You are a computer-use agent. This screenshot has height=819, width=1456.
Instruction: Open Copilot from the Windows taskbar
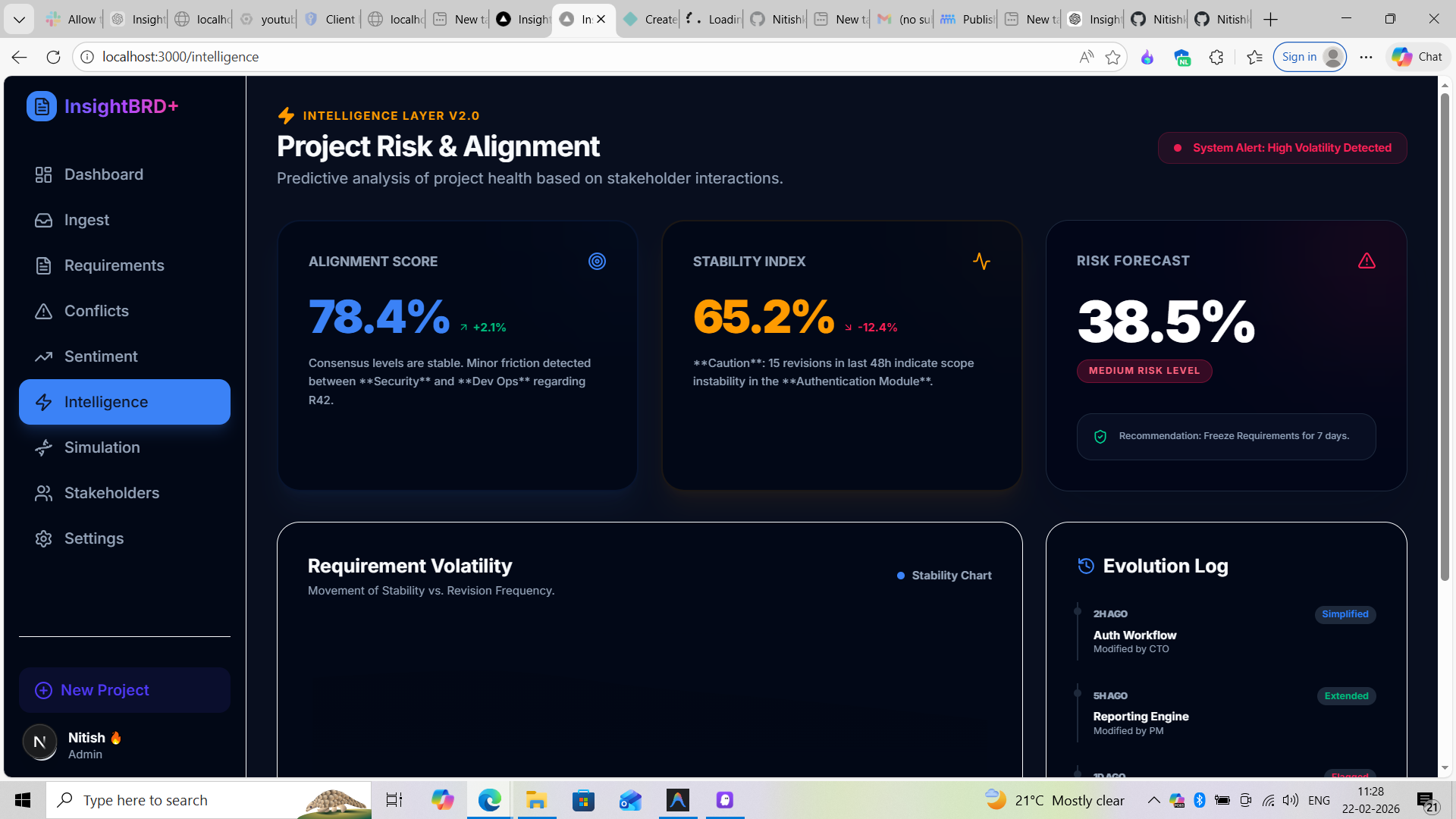click(443, 799)
